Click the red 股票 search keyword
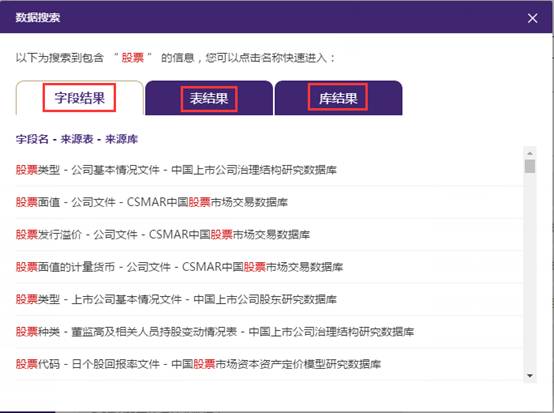The image size is (554, 413). click(x=133, y=57)
